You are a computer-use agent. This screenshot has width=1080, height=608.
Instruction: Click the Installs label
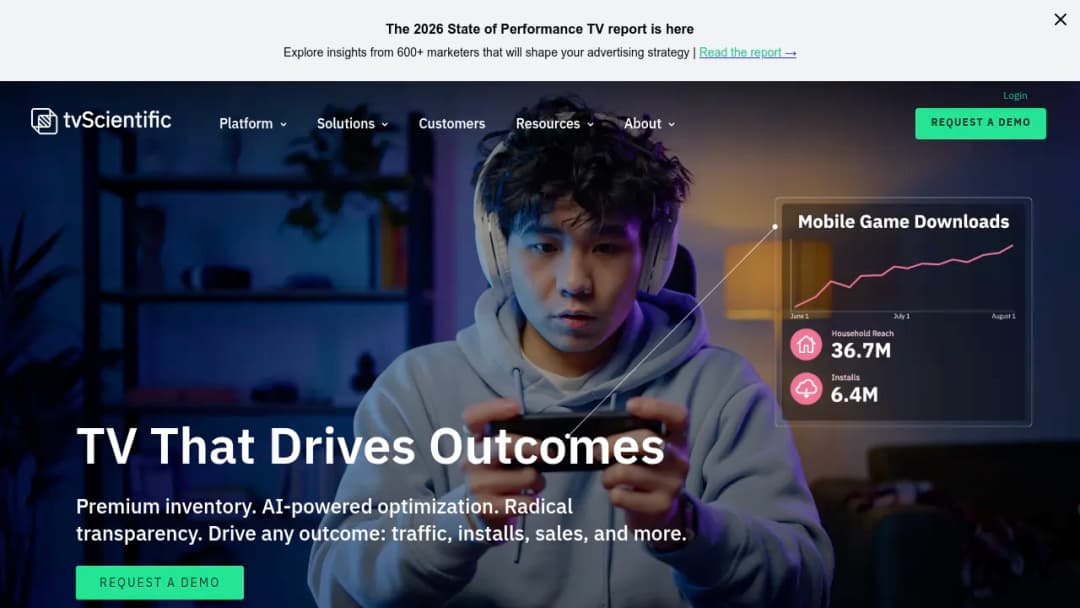pyautogui.click(x=845, y=377)
